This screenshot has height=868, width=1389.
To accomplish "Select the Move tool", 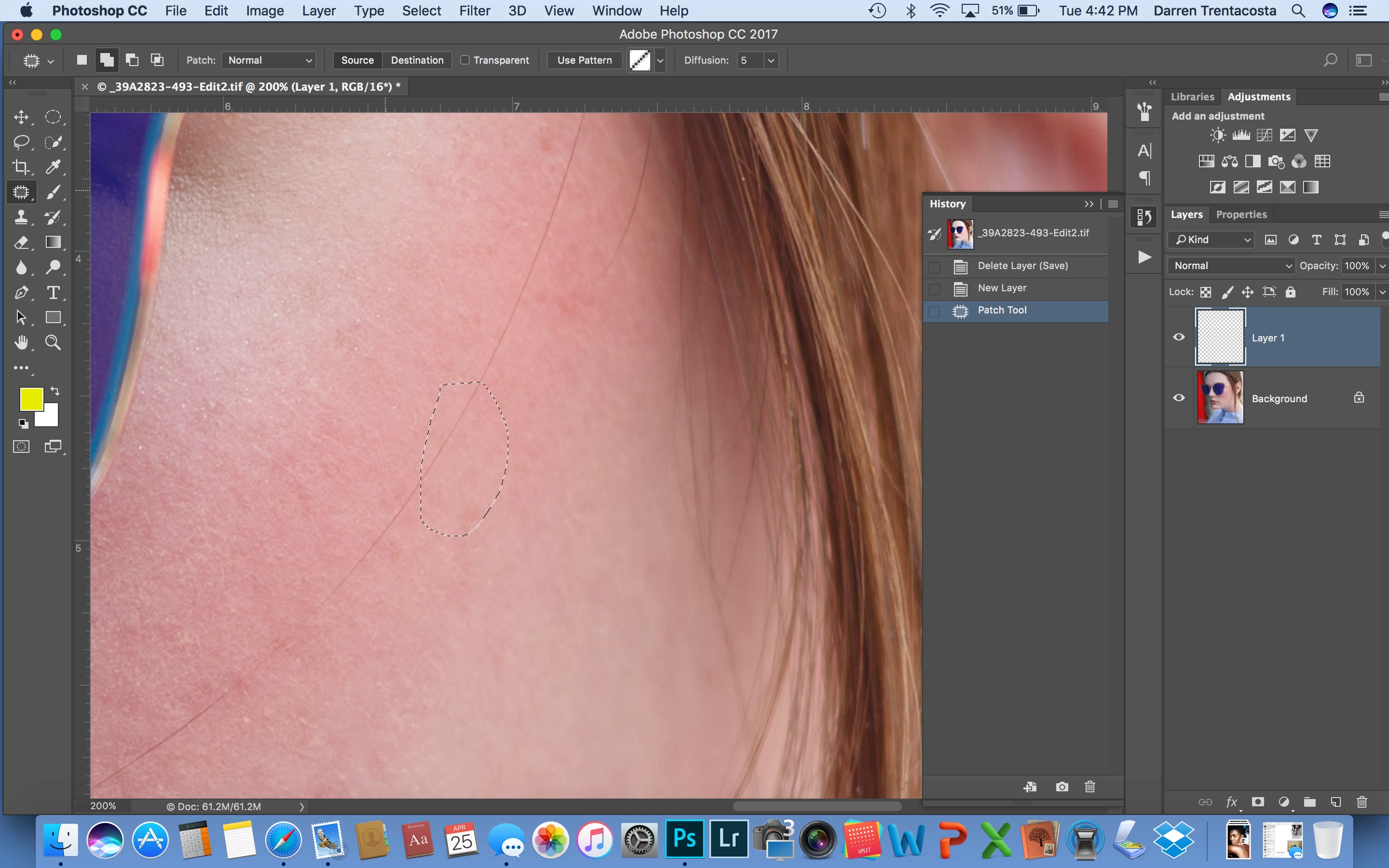I will [21, 117].
